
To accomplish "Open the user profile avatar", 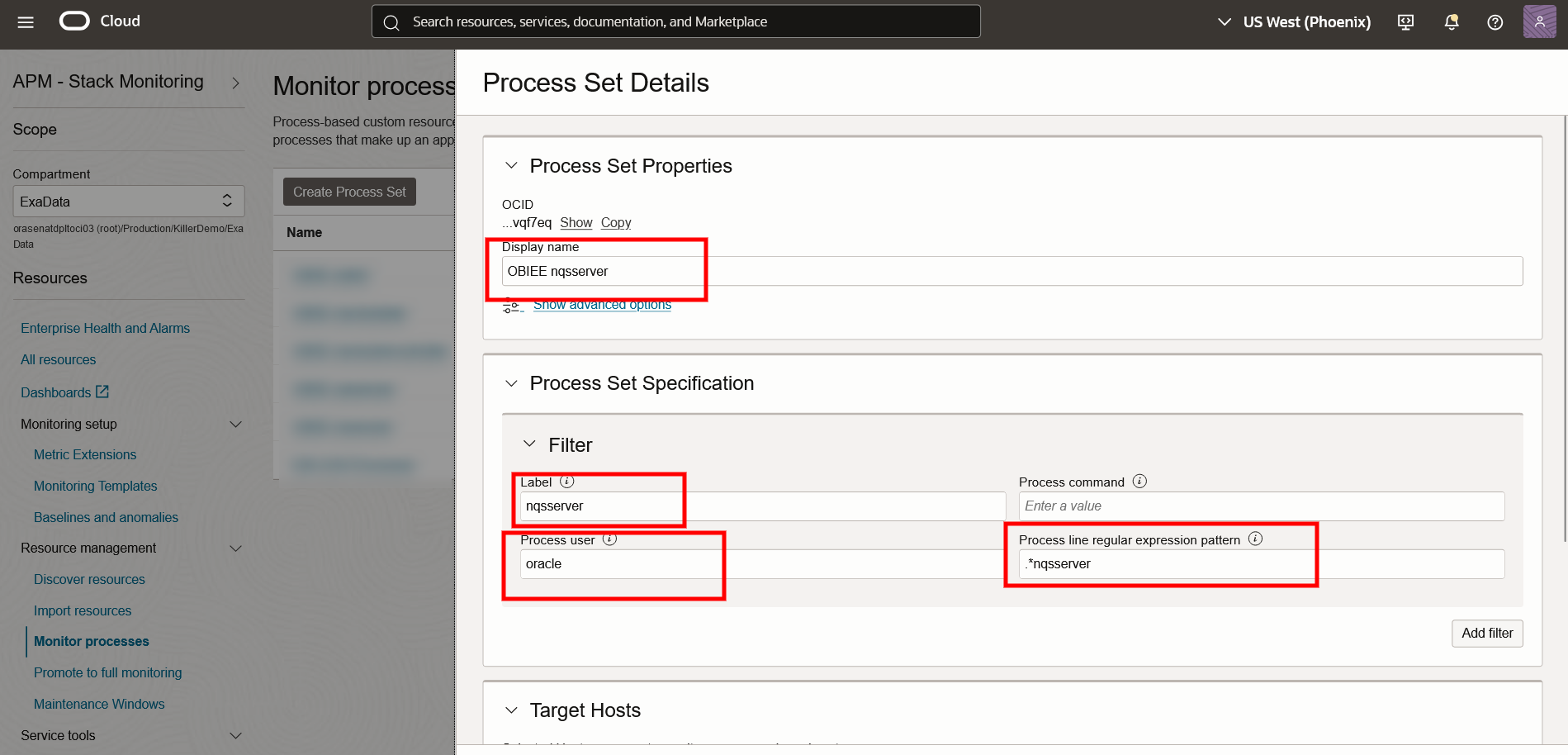I will 1538,21.
